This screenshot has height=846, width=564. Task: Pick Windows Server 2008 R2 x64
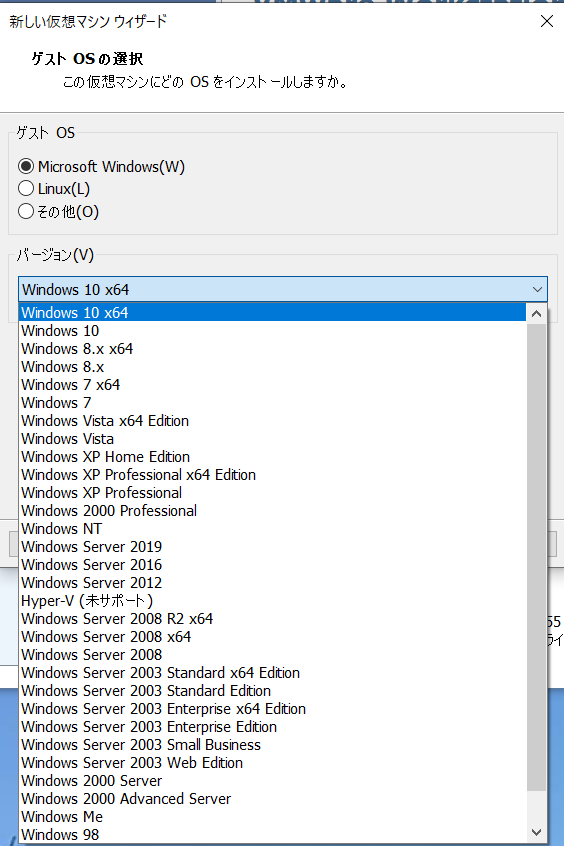tap(273, 618)
